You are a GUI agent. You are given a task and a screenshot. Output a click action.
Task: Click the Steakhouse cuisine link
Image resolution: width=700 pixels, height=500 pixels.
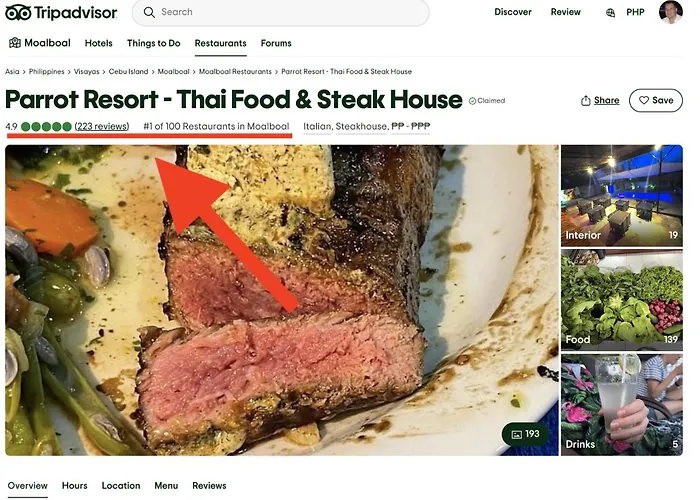(x=361, y=126)
